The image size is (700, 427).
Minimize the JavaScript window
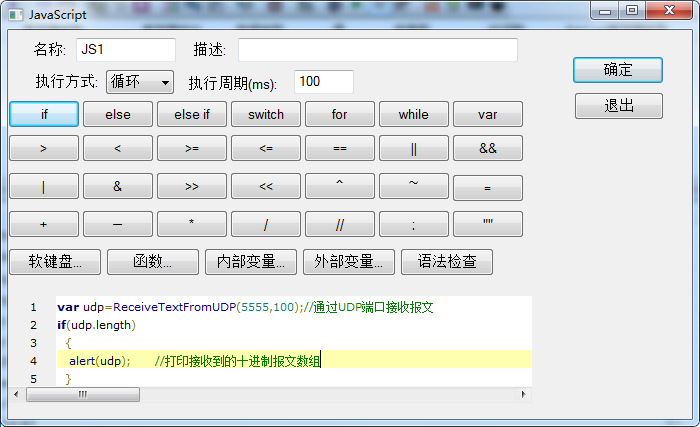click(605, 10)
